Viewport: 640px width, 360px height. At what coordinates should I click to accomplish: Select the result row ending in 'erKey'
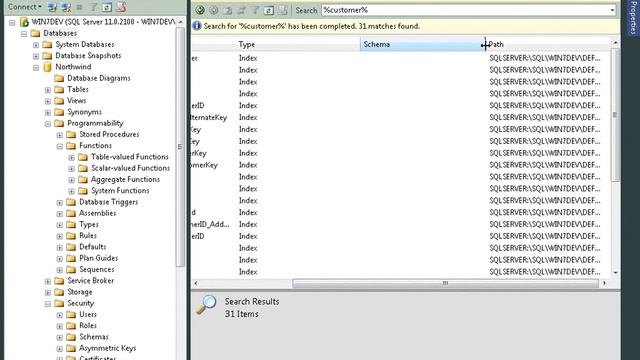pyautogui.click(x=401, y=153)
